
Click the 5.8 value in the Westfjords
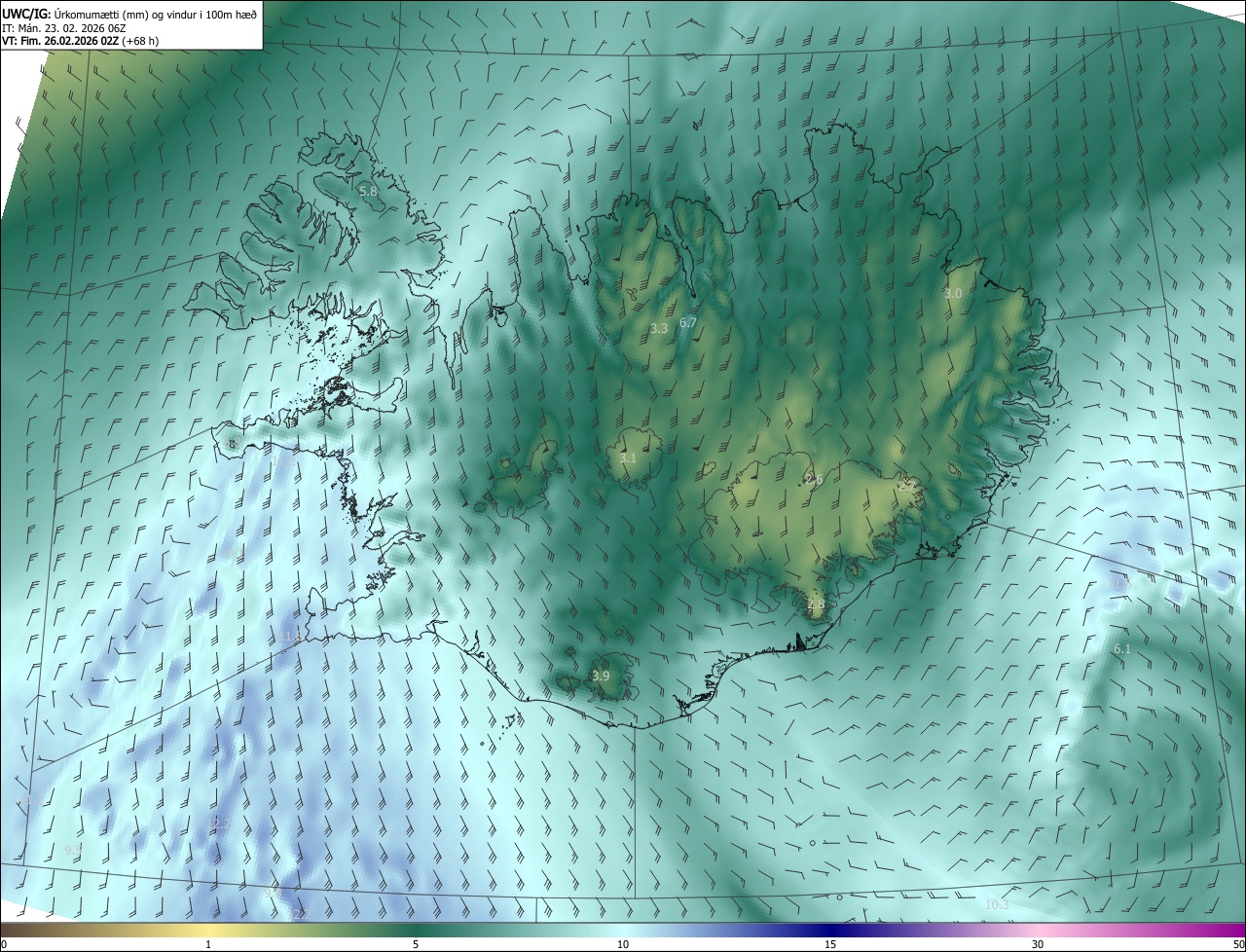pyautogui.click(x=368, y=192)
